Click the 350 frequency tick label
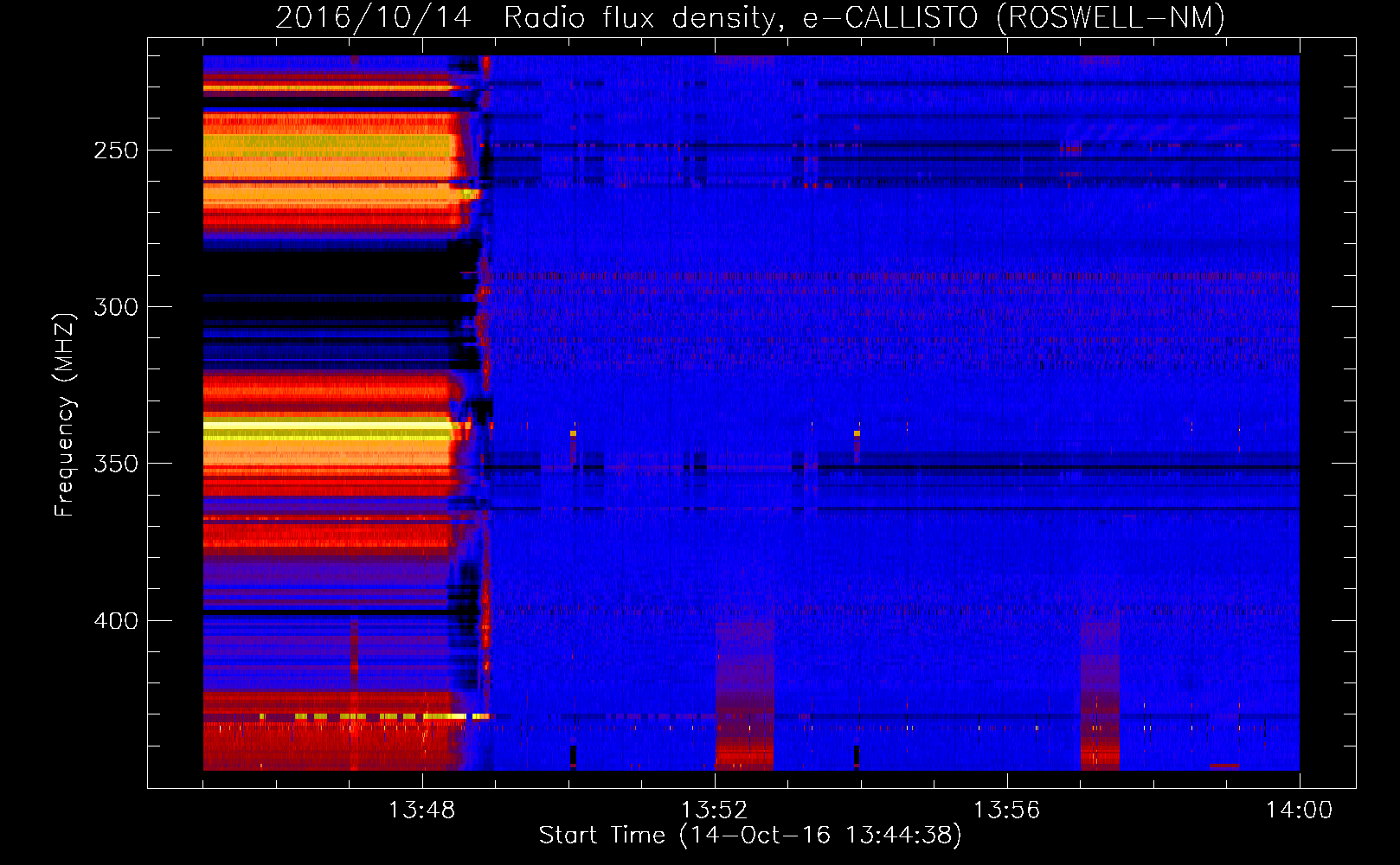The height and width of the screenshot is (865, 1400). (116, 464)
